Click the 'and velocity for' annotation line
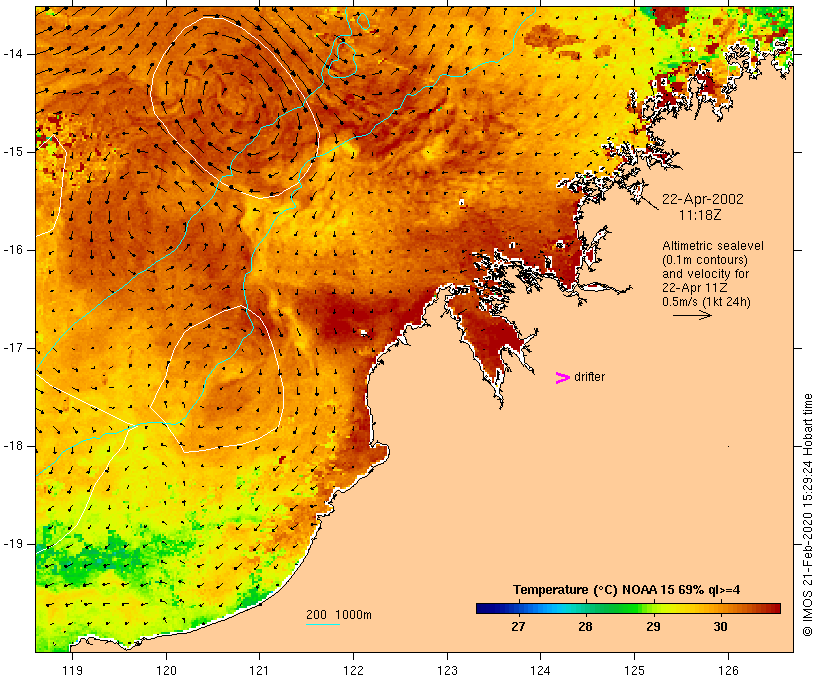The height and width of the screenshot is (680, 820). [705, 274]
